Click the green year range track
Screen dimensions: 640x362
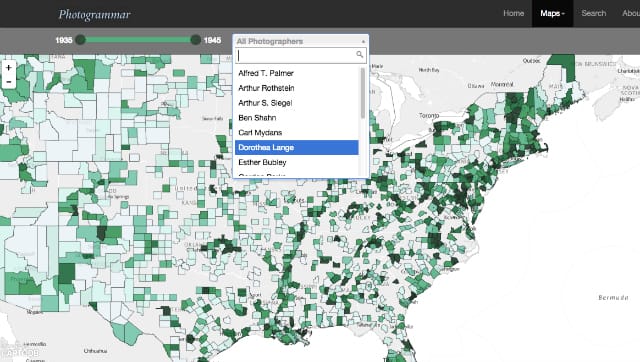coord(138,40)
